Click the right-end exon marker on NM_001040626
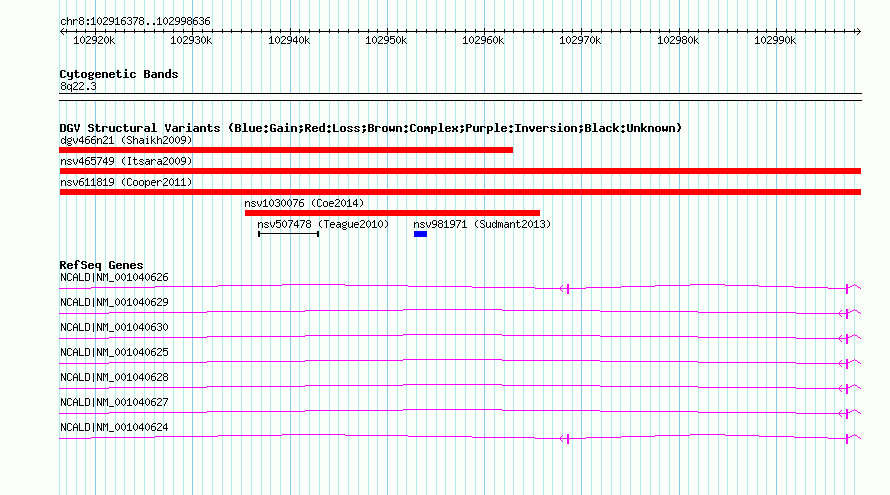 click(847, 289)
